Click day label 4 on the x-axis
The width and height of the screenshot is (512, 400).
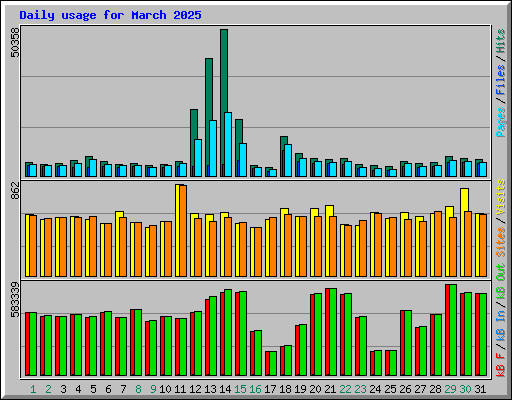pos(78,389)
